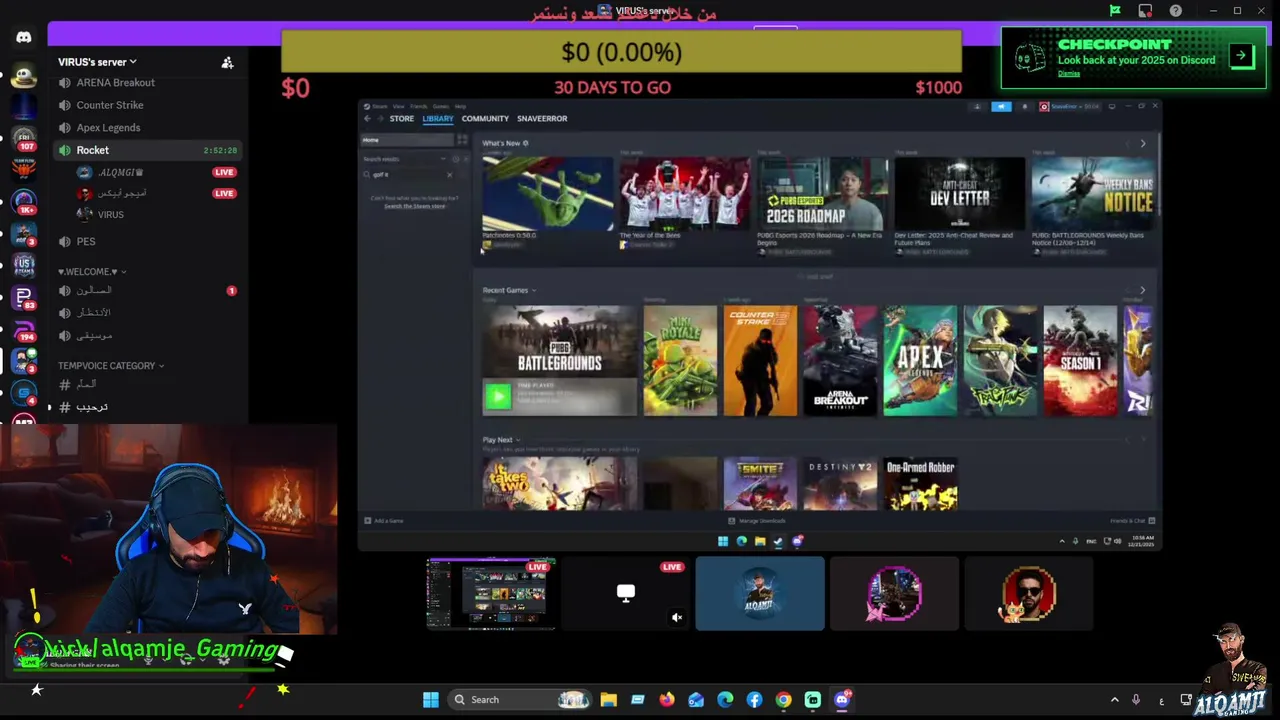
Task: Click the Steam back navigation arrow
Action: 367,119
